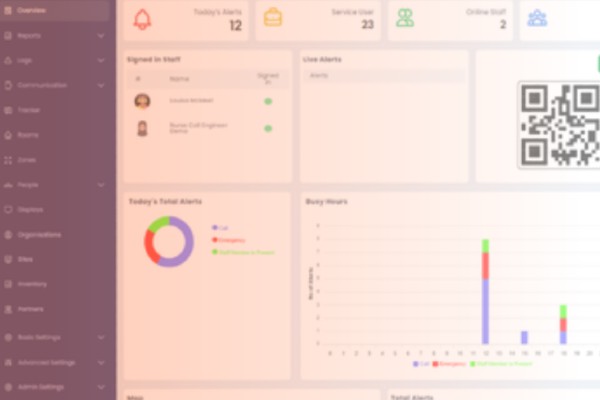Expand the Admin Settings chevron
Image resolution: width=600 pixels, height=400 pixels.
coord(101,387)
